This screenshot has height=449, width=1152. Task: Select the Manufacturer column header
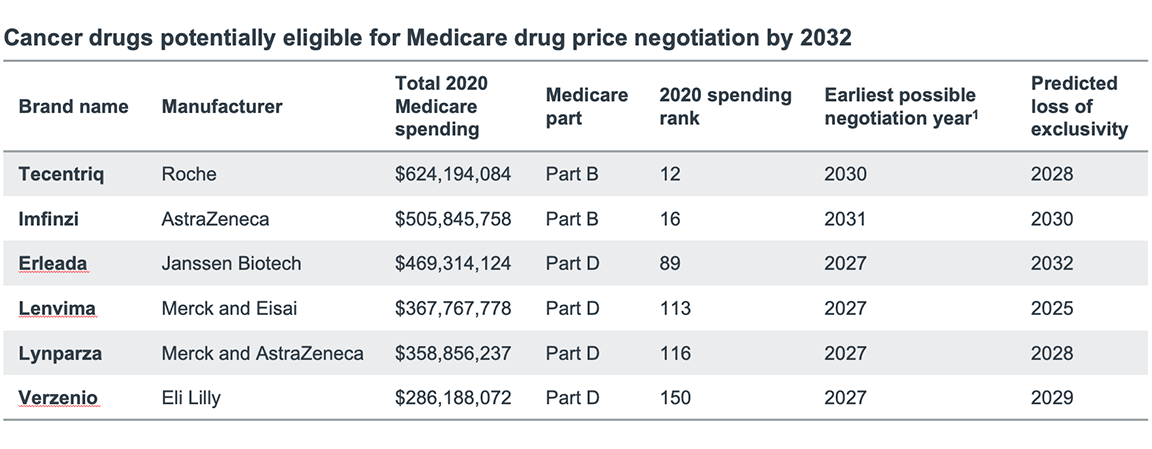(x=222, y=107)
